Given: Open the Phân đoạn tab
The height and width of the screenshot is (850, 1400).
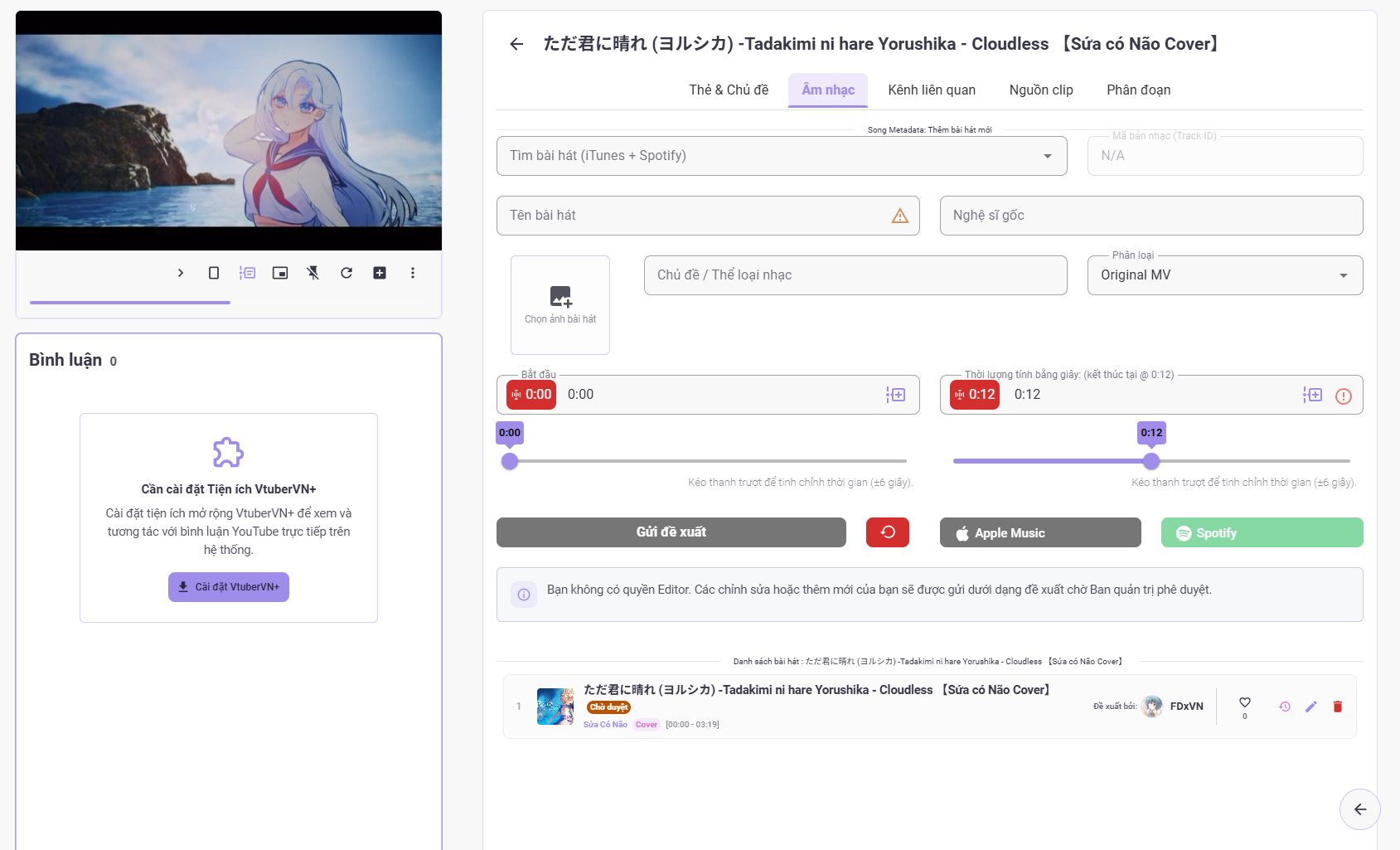Looking at the screenshot, I should 1139,90.
